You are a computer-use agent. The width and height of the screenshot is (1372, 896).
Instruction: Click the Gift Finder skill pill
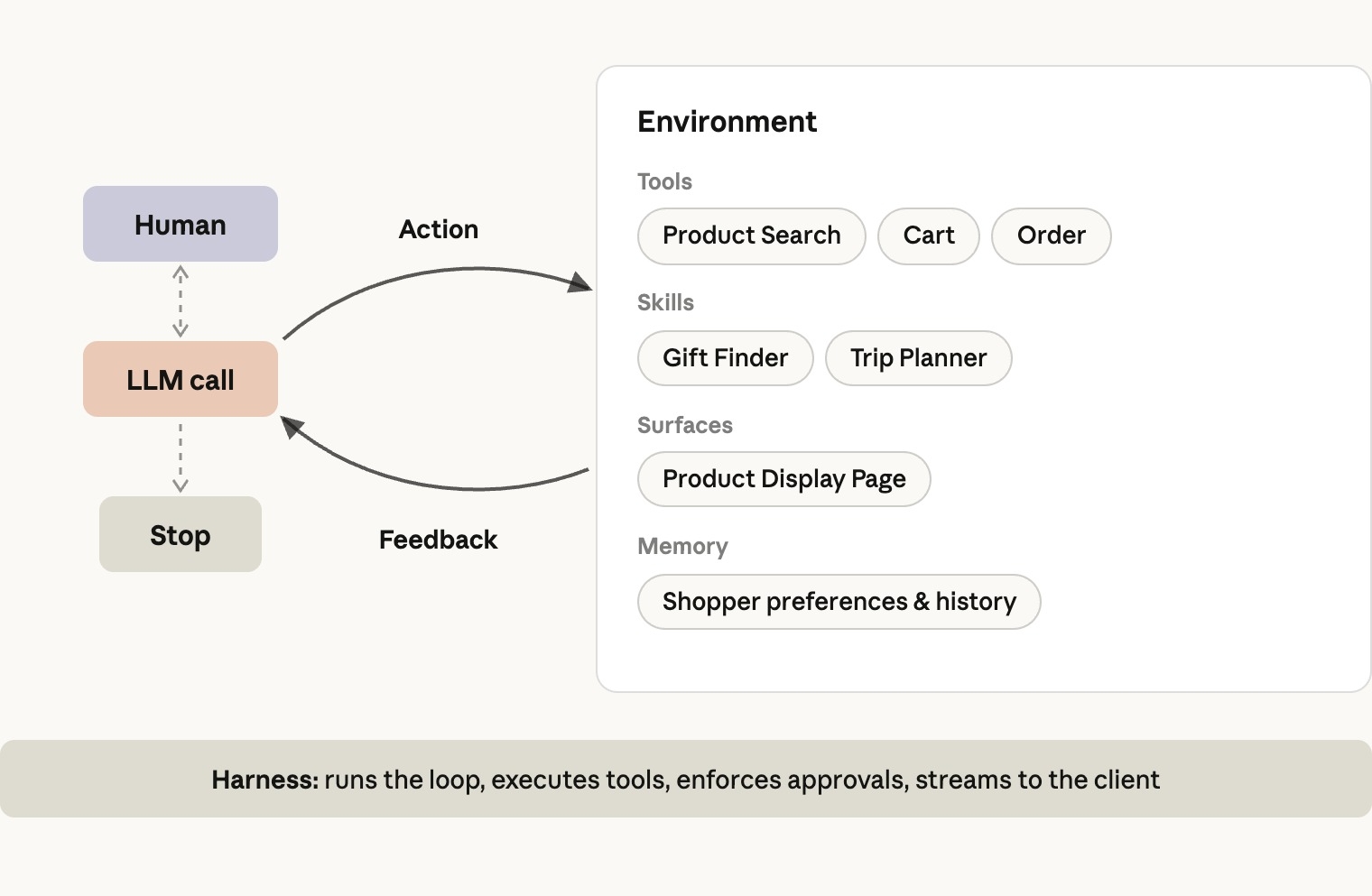pyautogui.click(x=726, y=358)
